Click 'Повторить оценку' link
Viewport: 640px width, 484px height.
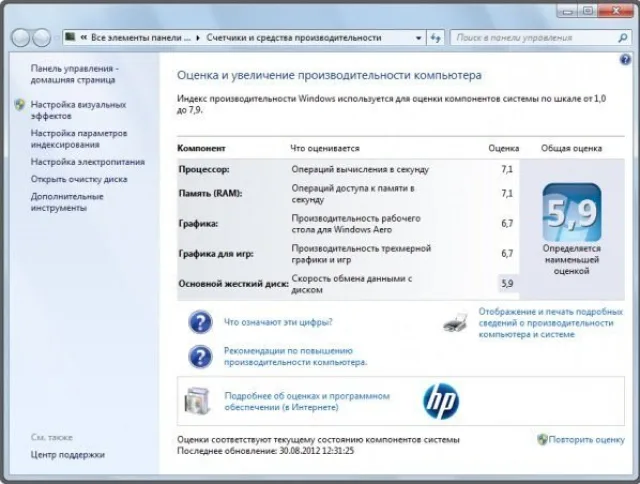coord(587,440)
